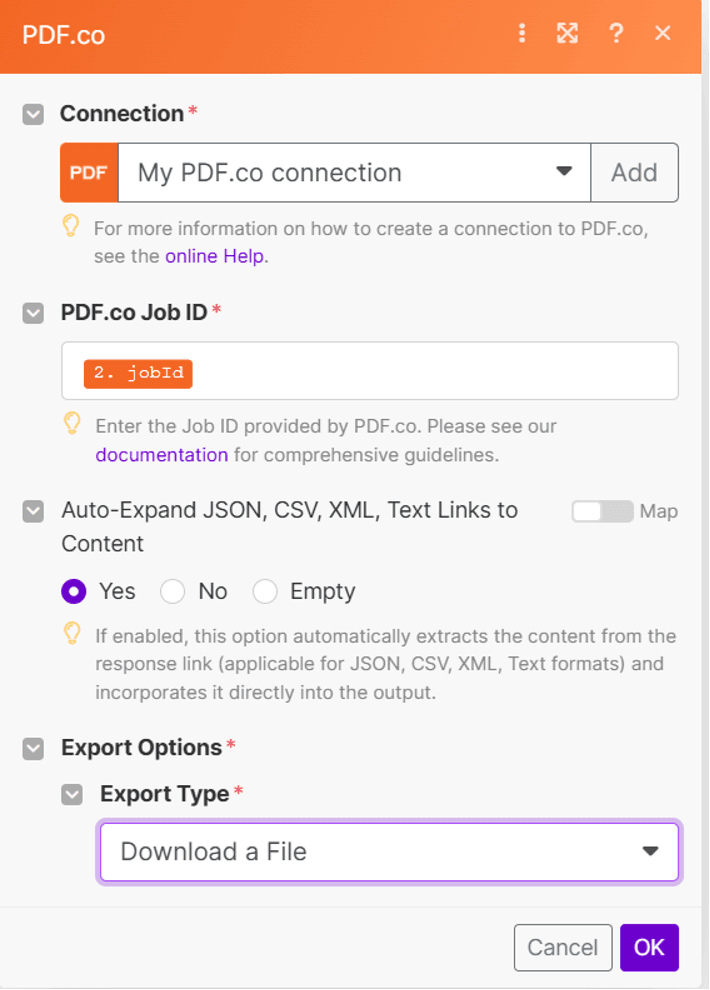This screenshot has height=990, width=710.
Task: Toggle the Map switch for Auto-Expand
Action: click(602, 511)
